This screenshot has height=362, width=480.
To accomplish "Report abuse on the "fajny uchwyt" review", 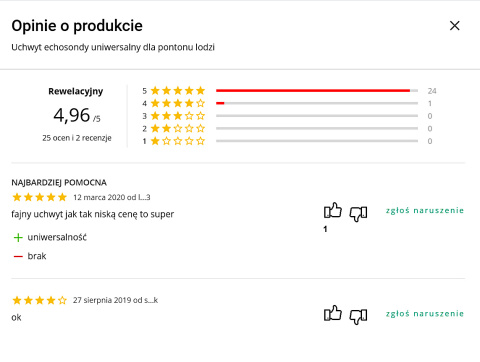I will (425, 210).
